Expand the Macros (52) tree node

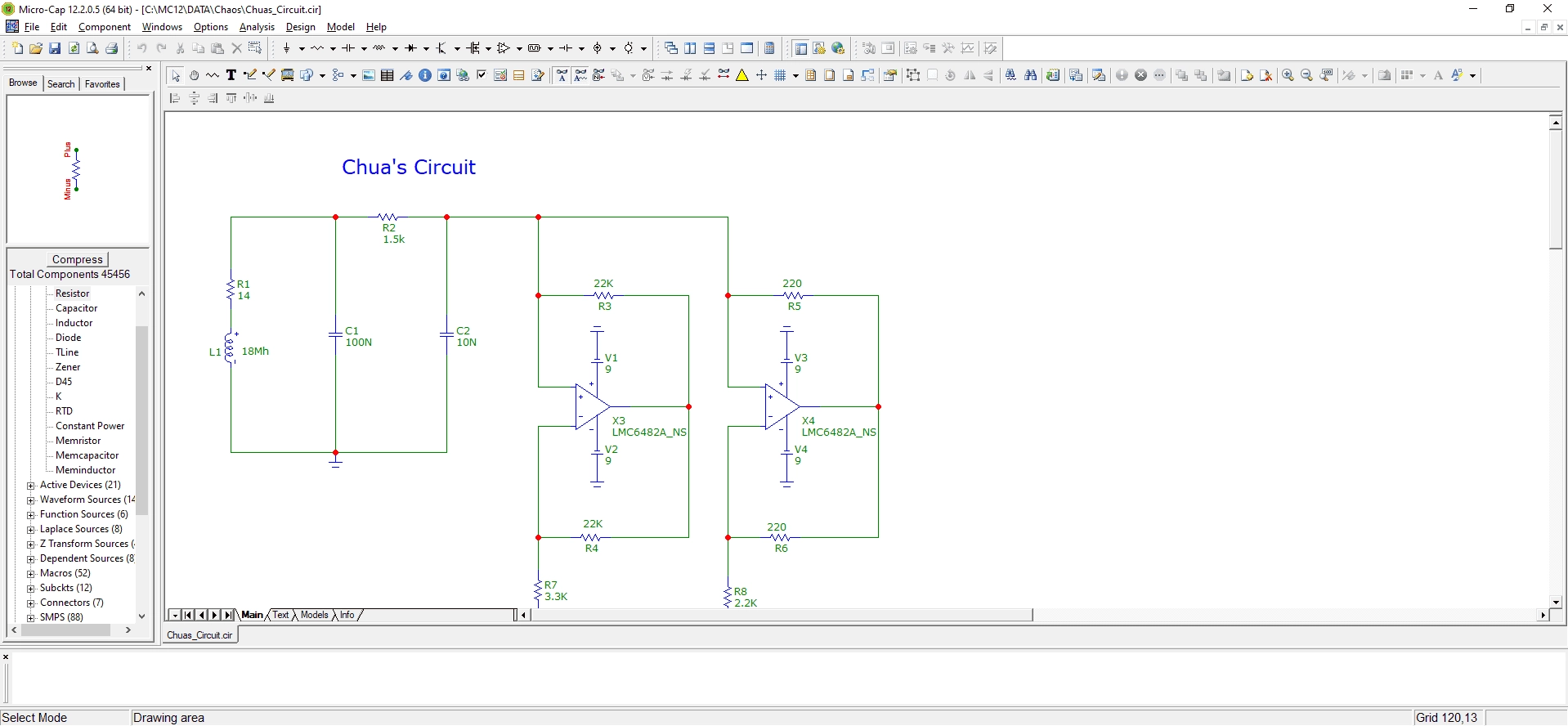coord(31,574)
